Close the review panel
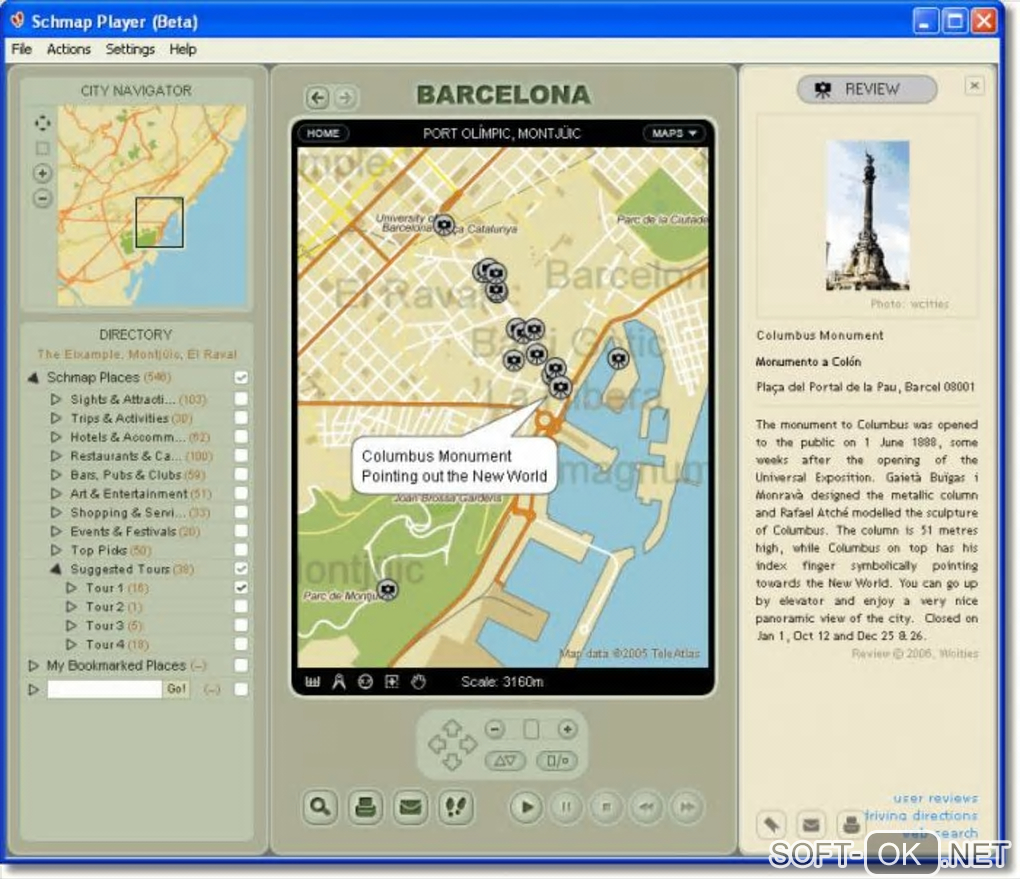 (974, 85)
